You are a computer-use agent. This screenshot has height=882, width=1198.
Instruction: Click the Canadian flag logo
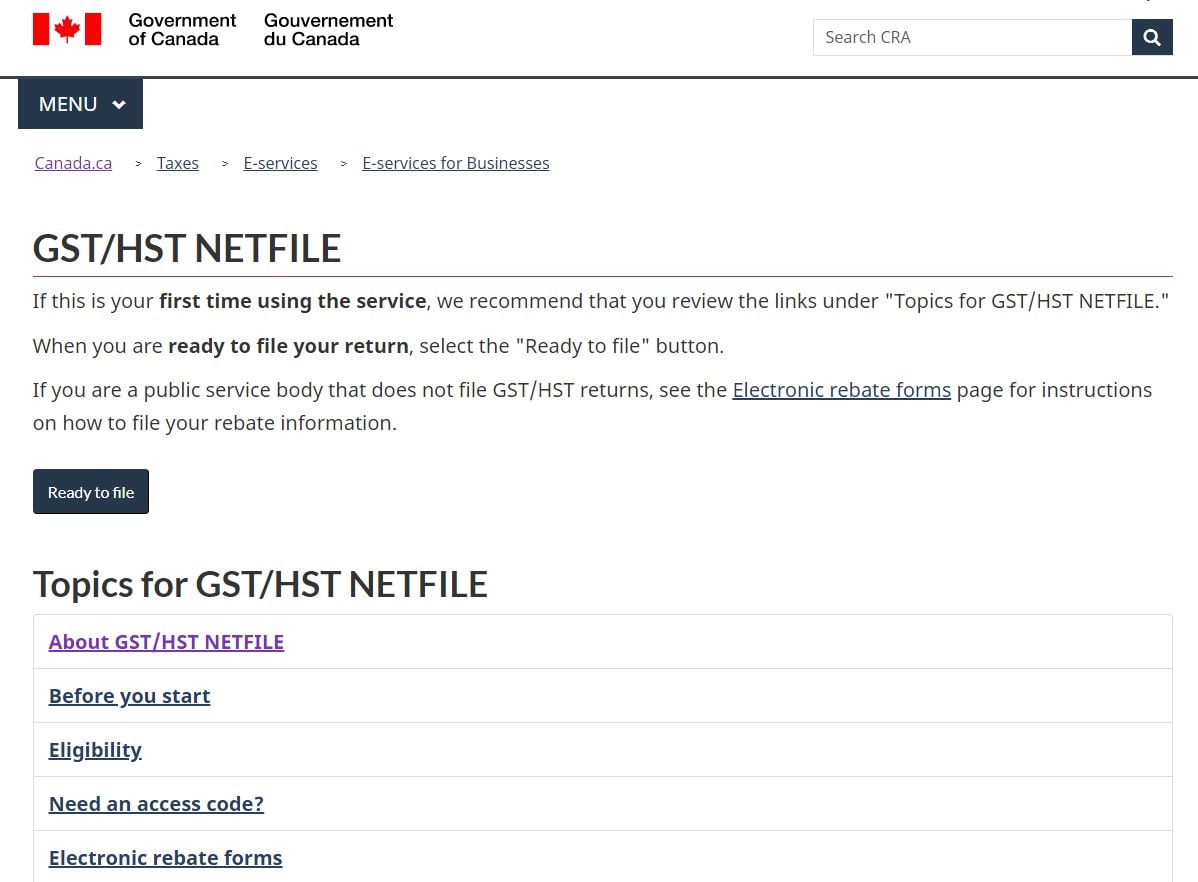(67, 29)
